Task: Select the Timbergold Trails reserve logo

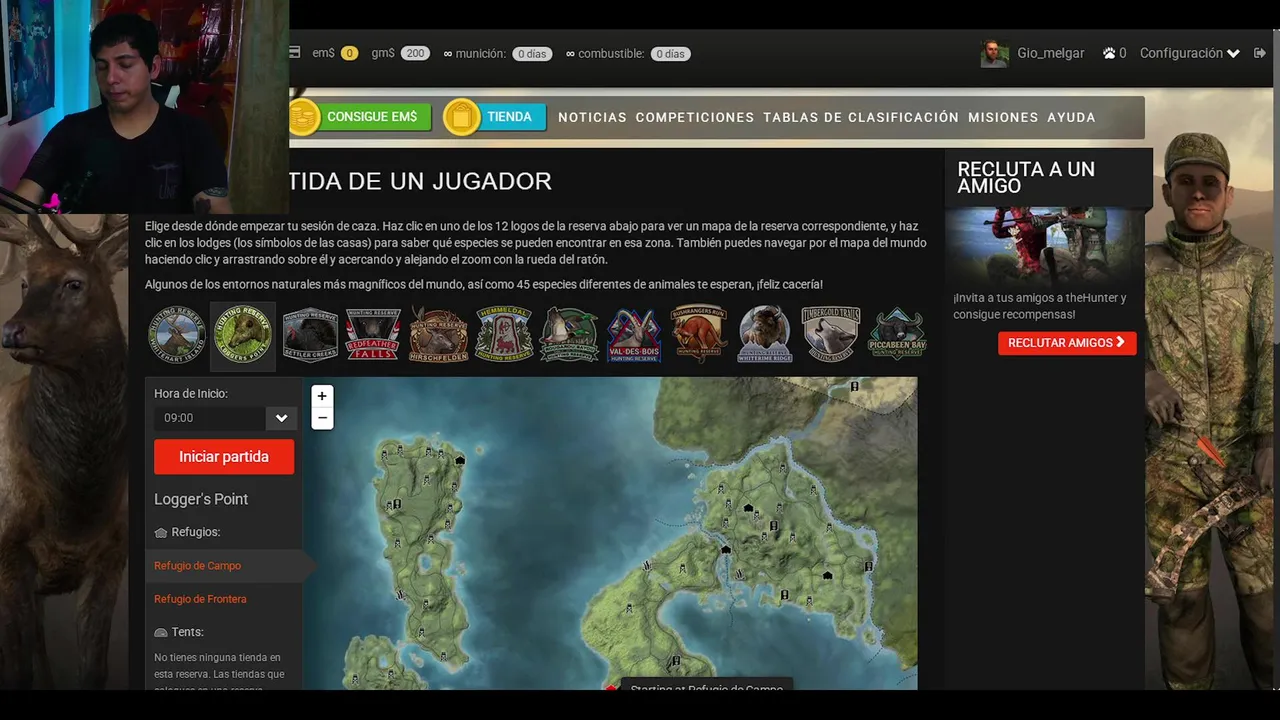Action: click(830, 335)
